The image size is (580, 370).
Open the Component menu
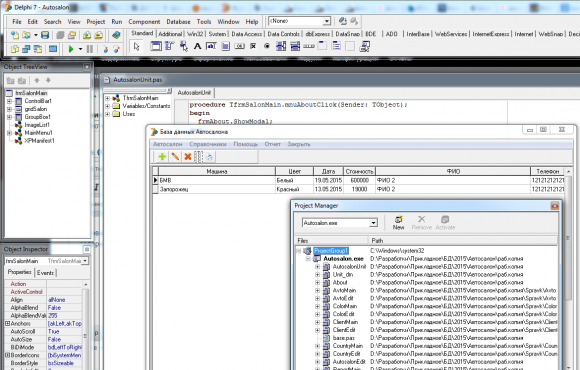click(144, 22)
